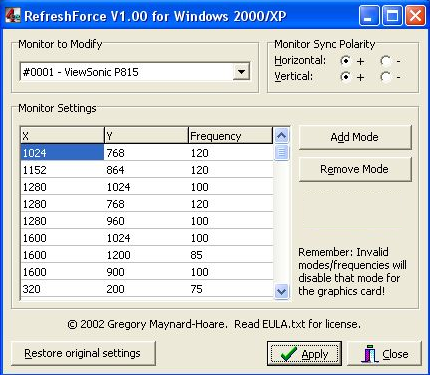
Task: Select the 320 mode row
Action: pos(147,289)
